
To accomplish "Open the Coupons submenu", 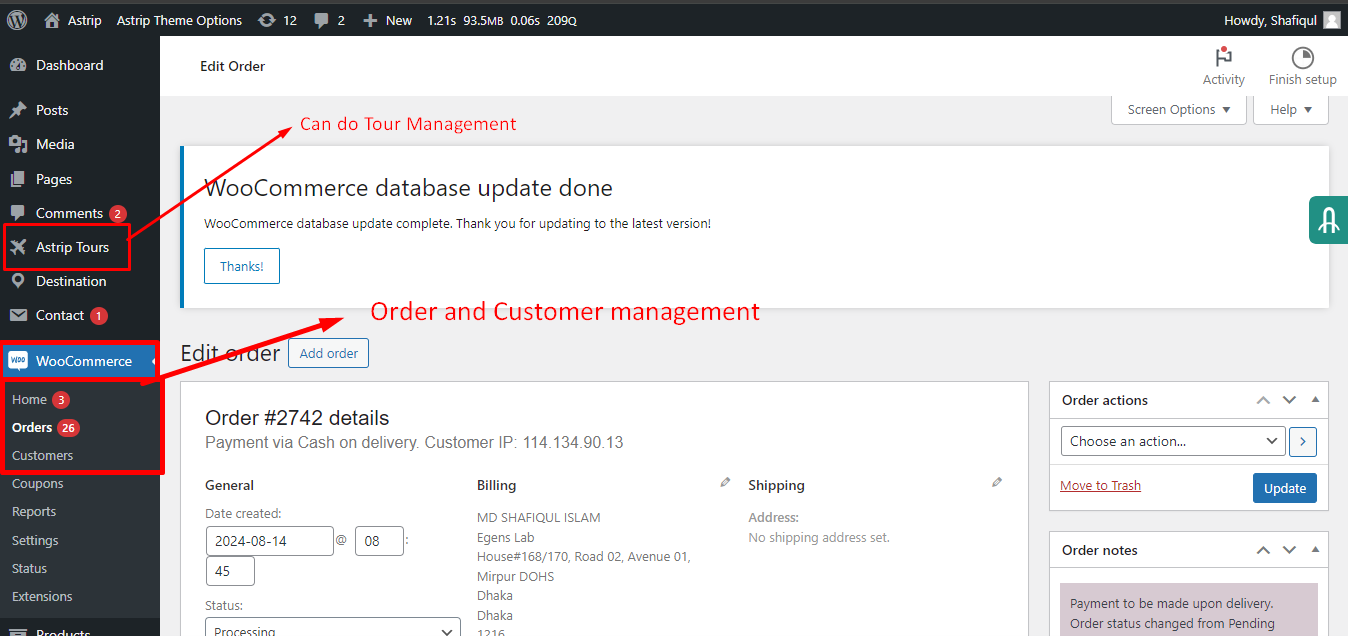I will click(37, 483).
